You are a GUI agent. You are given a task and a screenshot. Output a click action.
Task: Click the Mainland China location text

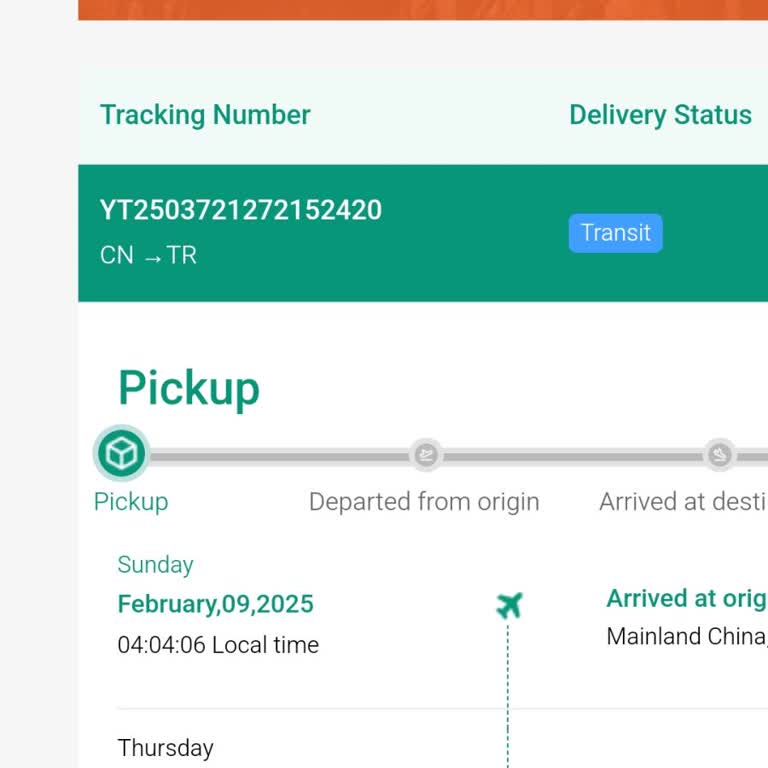(686, 636)
